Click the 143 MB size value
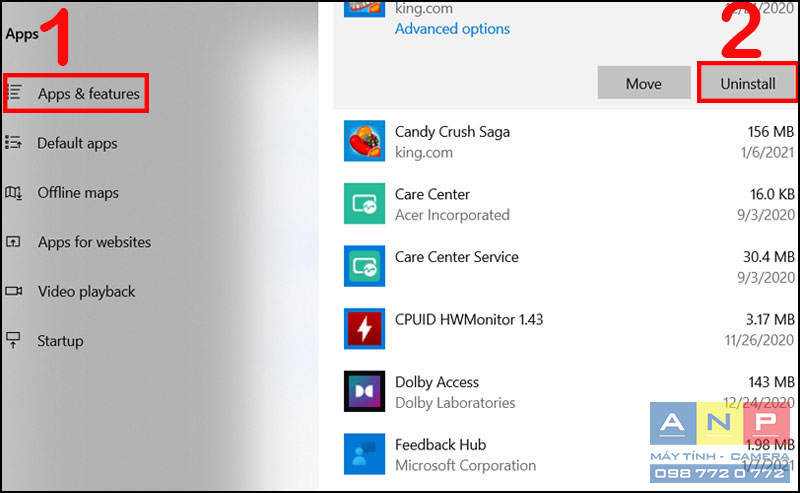800x493 pixels. (771, 382)
